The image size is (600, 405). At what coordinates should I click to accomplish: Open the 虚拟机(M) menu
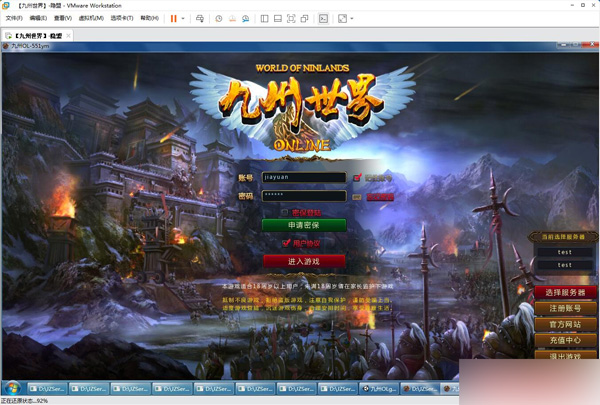[x=91, y=18]
